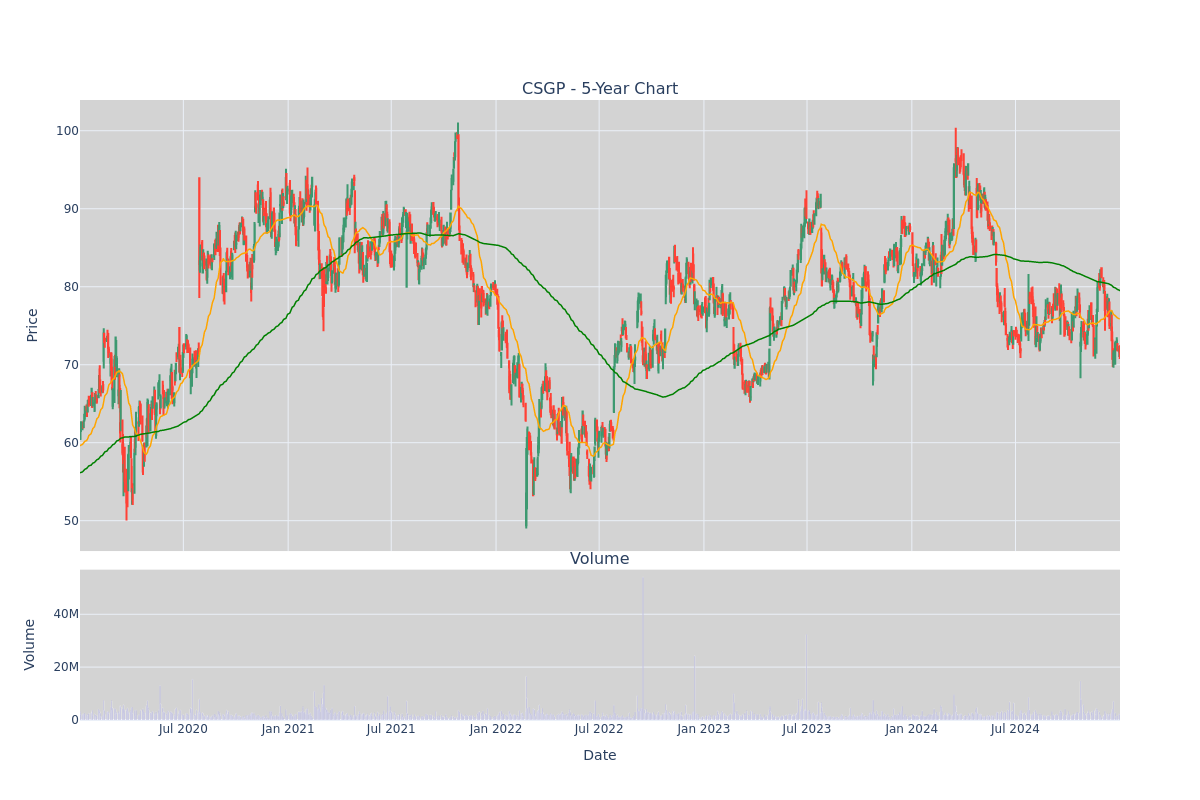
Task: Click the chart title CSGP - 5-Year Chart
Action: 600,89
